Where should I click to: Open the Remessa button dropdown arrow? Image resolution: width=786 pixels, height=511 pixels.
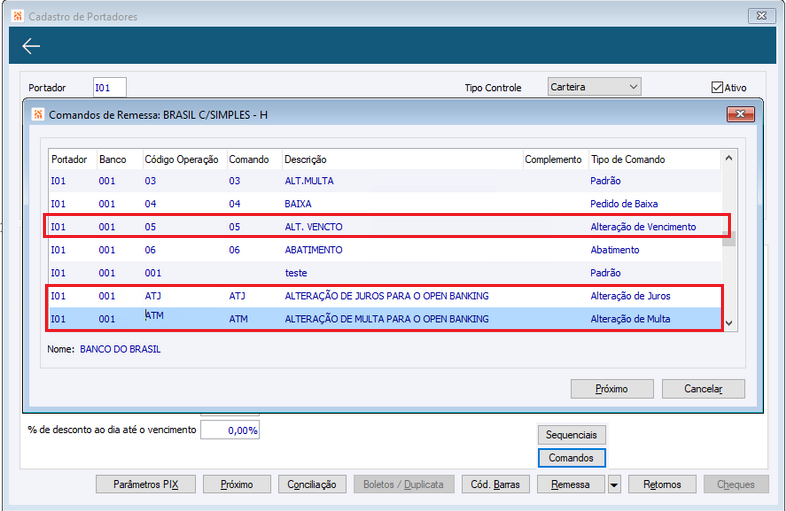(x=614, y=484)
